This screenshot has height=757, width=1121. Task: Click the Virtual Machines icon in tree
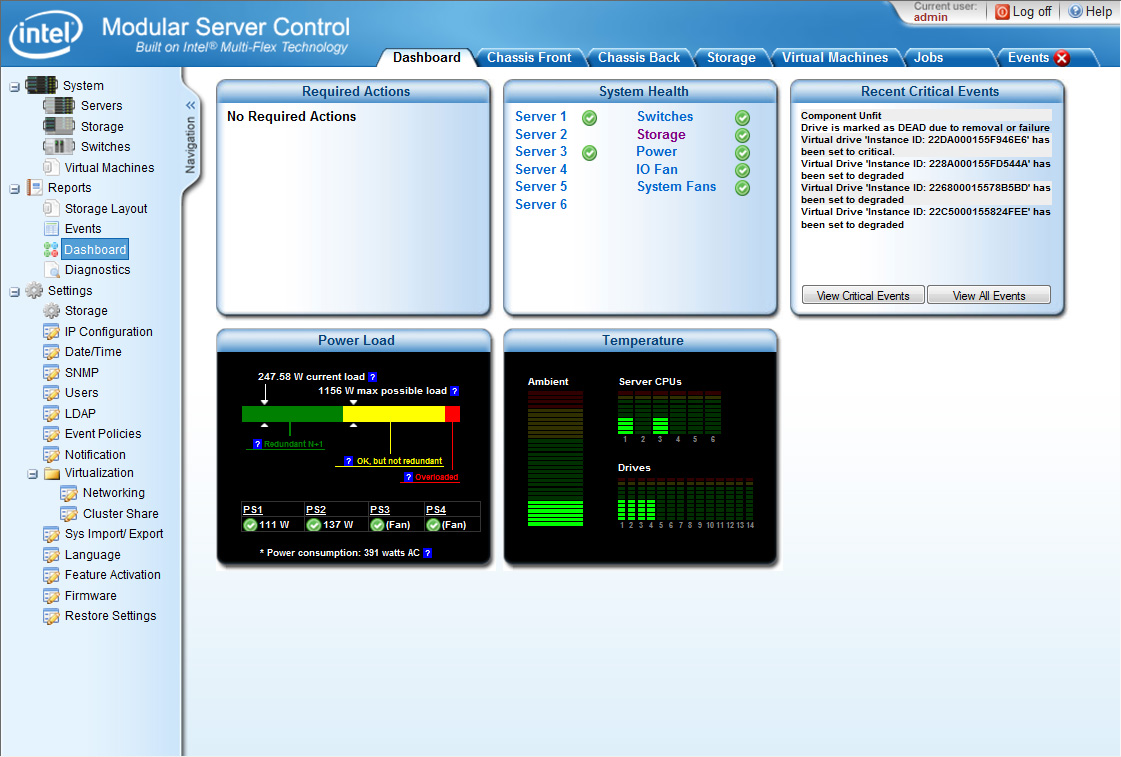pos(50,167)
